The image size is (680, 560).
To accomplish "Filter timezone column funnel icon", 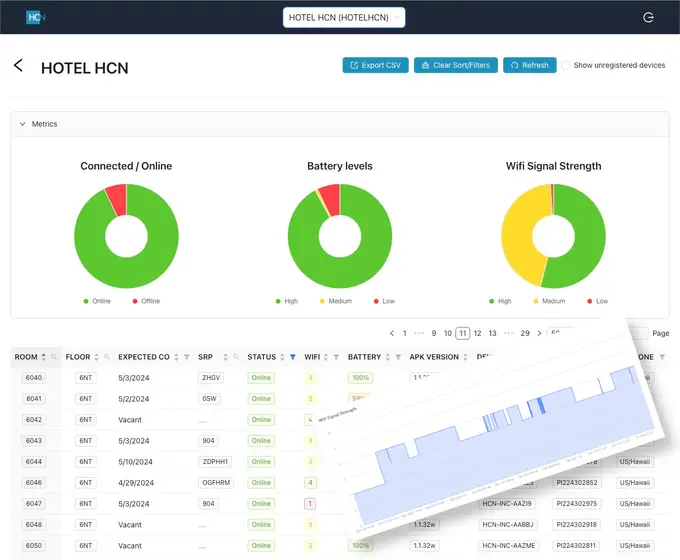I will pyautogui.click(x=662, y=357).
